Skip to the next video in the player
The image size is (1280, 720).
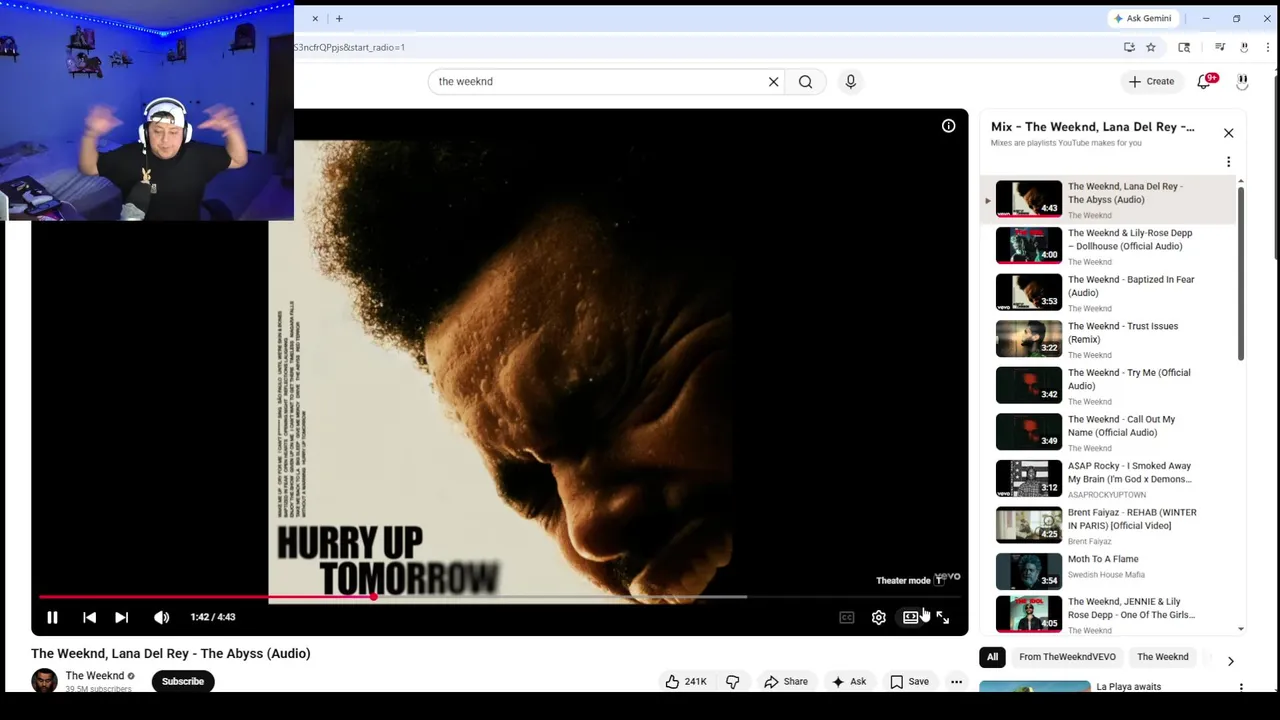coord(121,617)
